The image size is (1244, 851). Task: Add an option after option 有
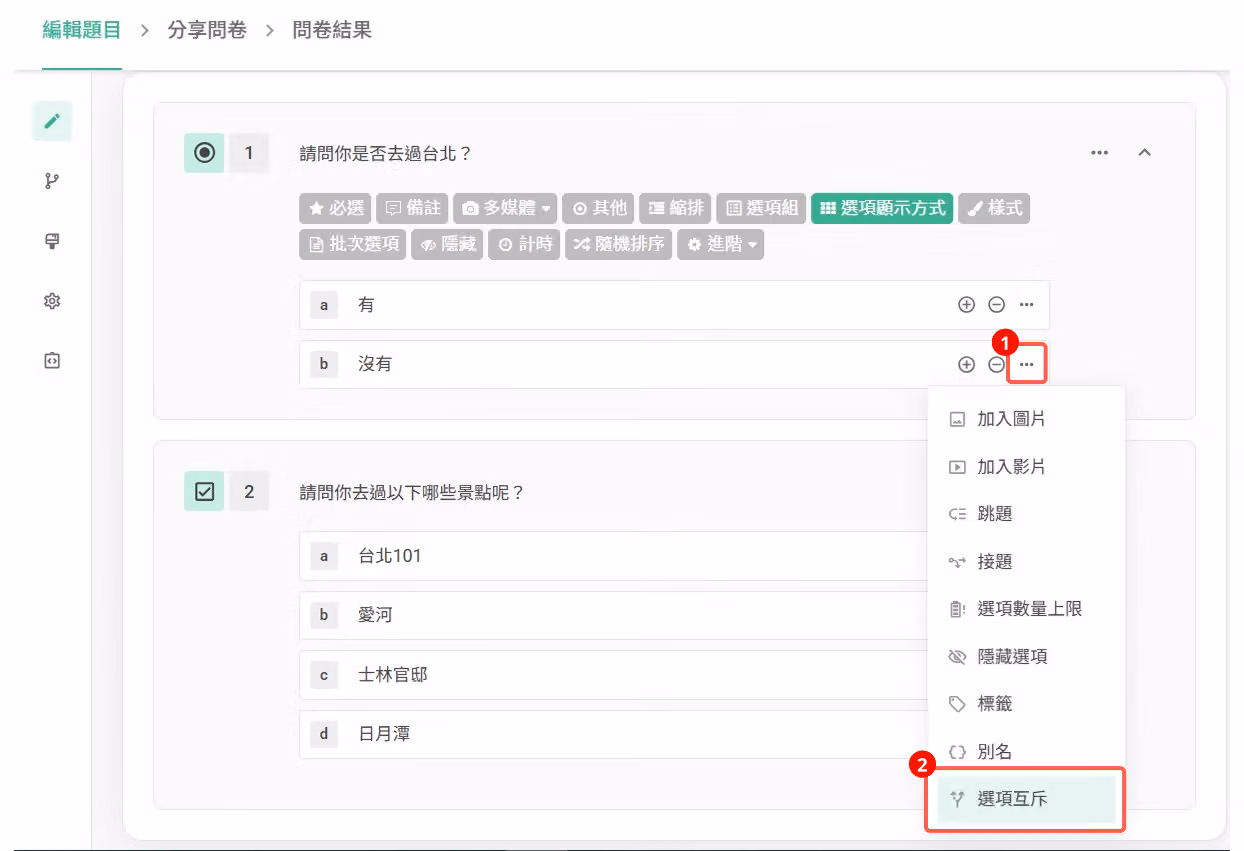point(966,305)
